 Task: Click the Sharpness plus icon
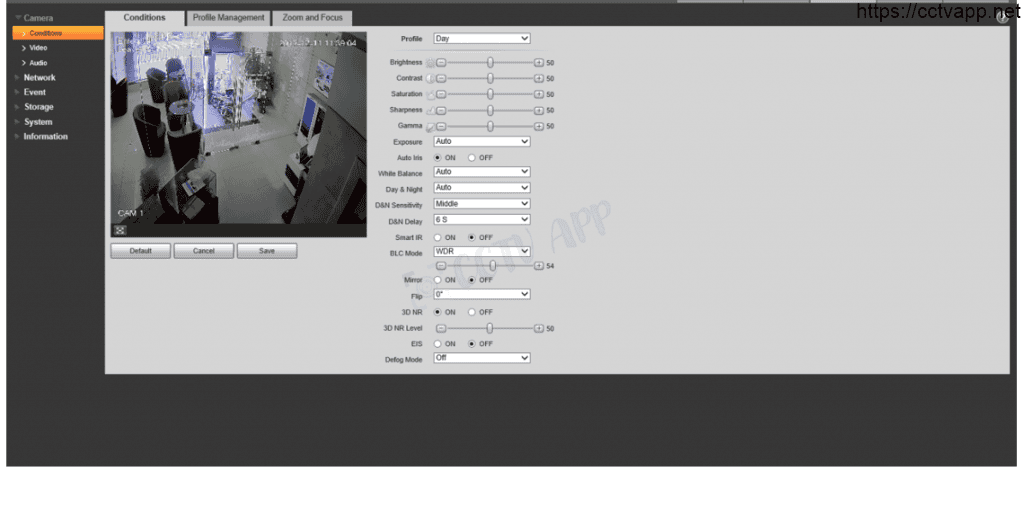click(x=538, y=110)
